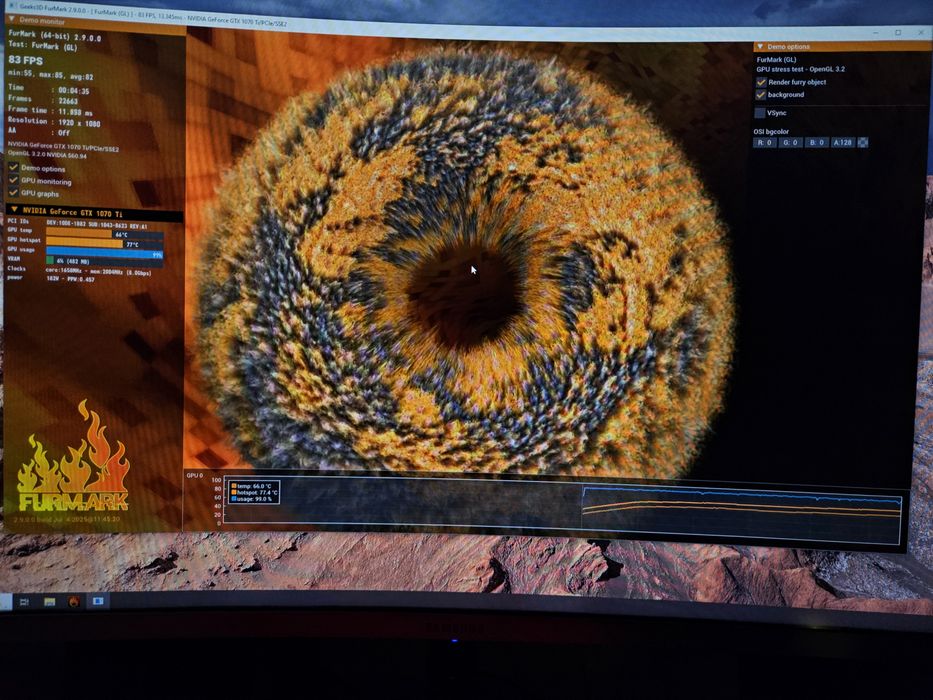This screenshot has width=933, height=700.
Task: Click the GPU temp bar showing 66°C
Action: pyautogui.click(x=105, y=234)
